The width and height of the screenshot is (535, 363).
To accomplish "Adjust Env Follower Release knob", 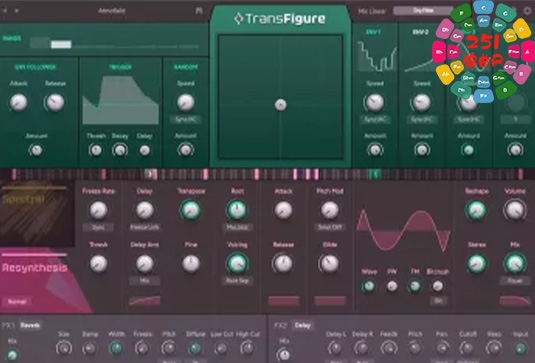I will click(55, 102).
